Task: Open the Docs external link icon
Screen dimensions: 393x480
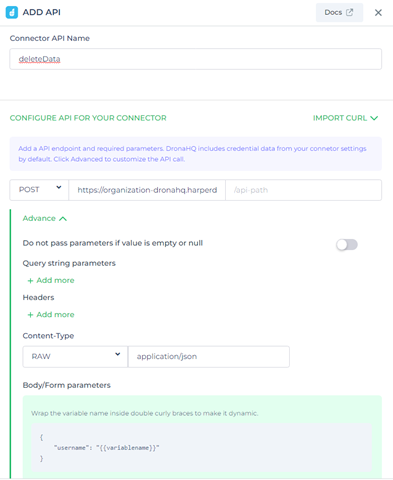Action: (x=349, y=12)
